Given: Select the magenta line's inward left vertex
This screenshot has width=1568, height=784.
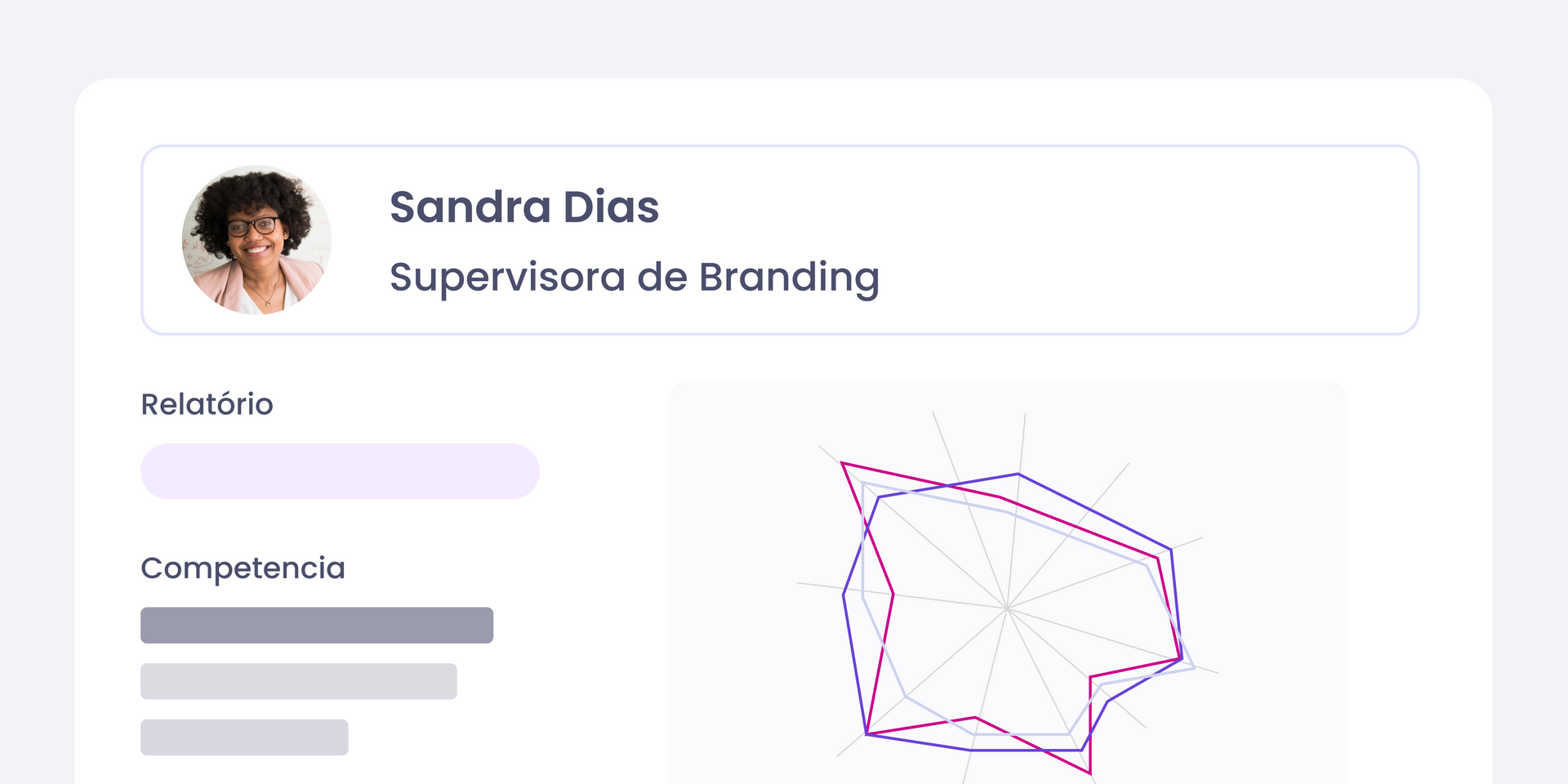Looking at the screenshot, I should point(893,594).
